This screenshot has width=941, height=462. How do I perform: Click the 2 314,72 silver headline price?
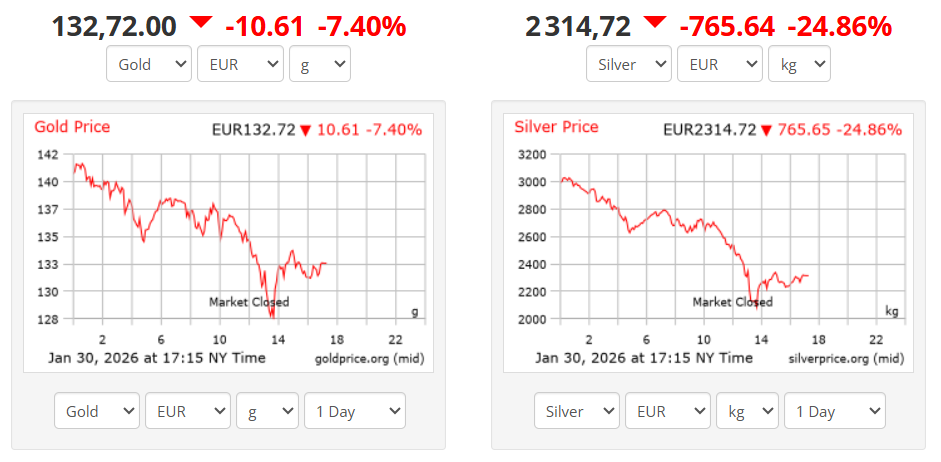tap(578, 26)
